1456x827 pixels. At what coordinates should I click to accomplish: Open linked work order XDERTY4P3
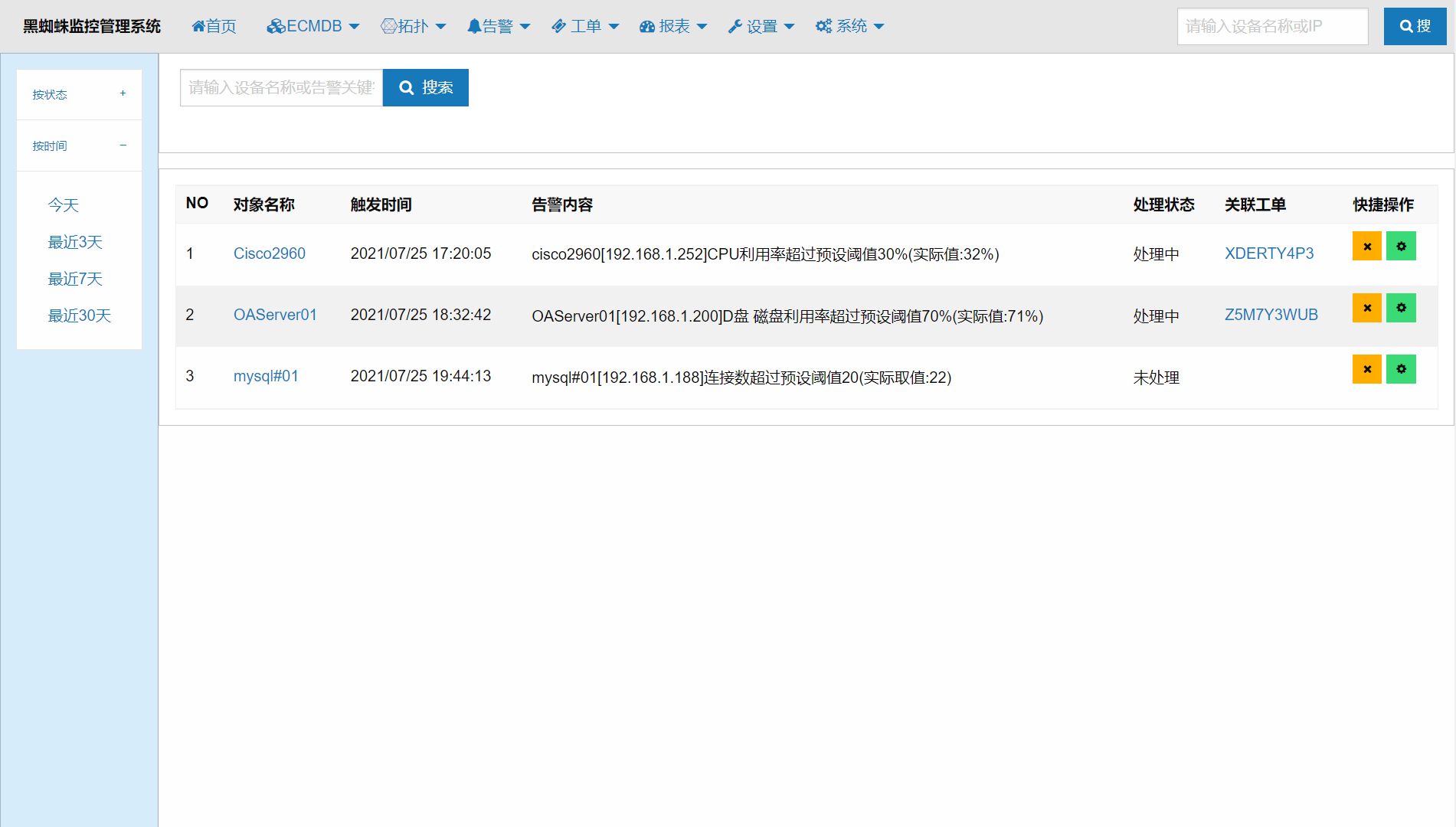pos(1268,253)
